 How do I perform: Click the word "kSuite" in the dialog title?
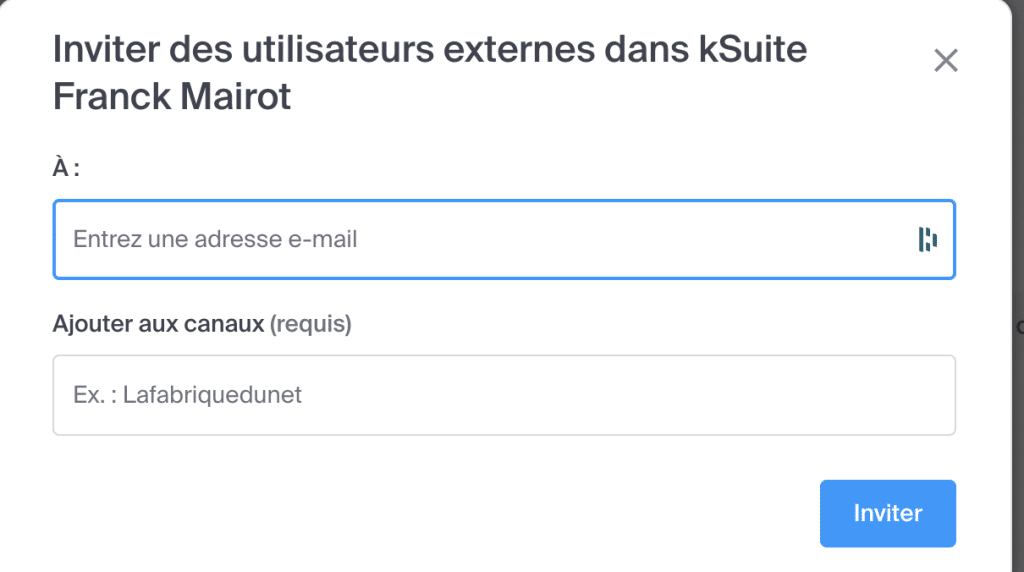753,49
